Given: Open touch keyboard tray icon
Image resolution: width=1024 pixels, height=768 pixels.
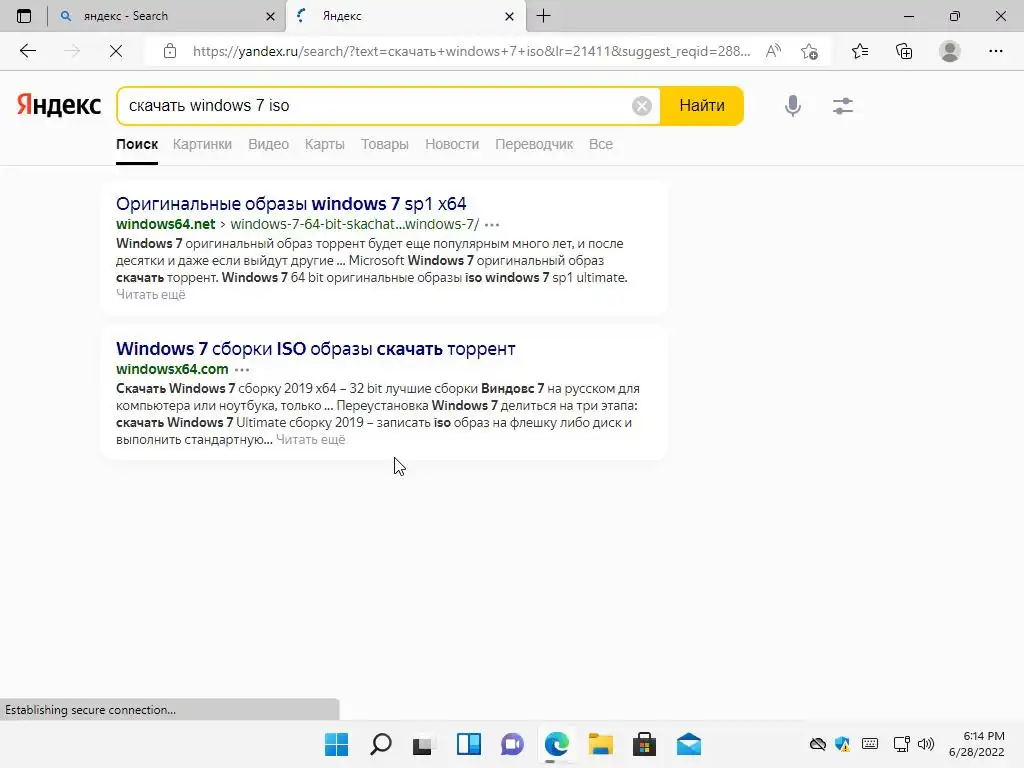Looking at the screenshot, I should pyautogui.click(x=870, y=744).
